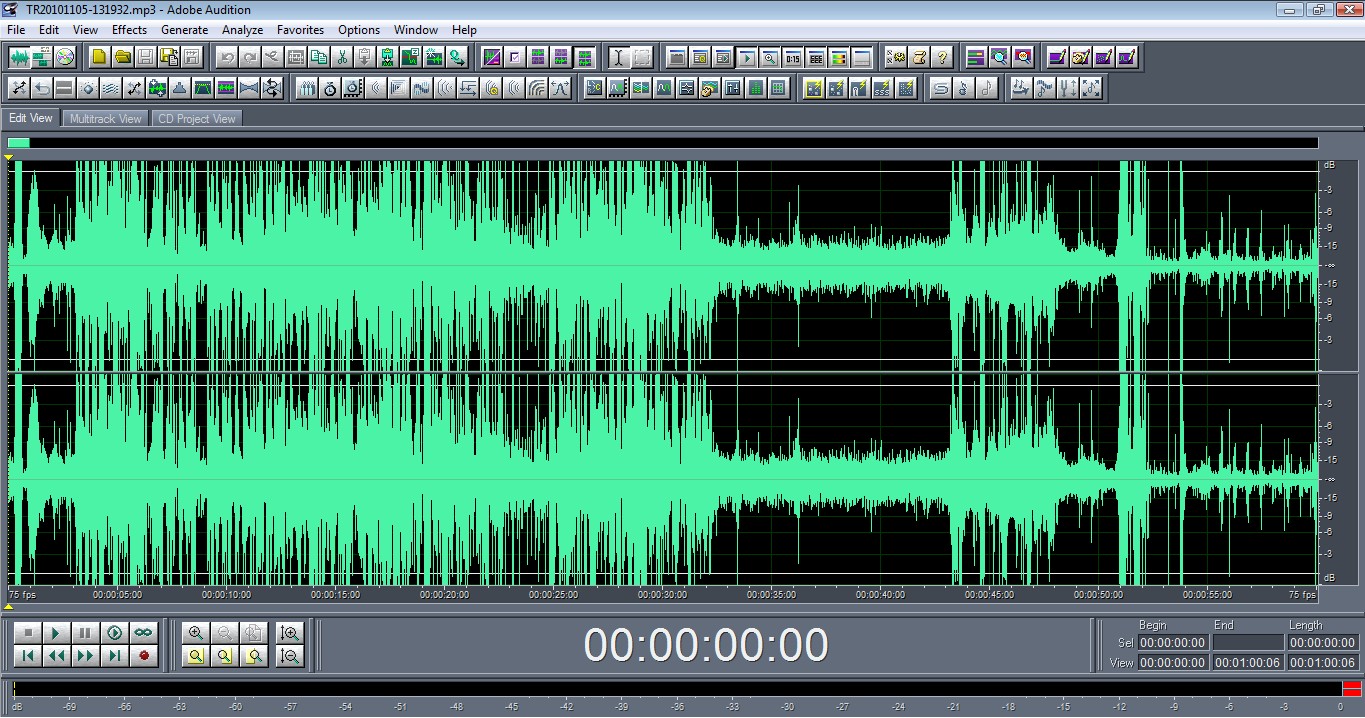Click the Zoom In Horizontally magnifier
This screenshot has width=1365, height=718.
(196, 633)
